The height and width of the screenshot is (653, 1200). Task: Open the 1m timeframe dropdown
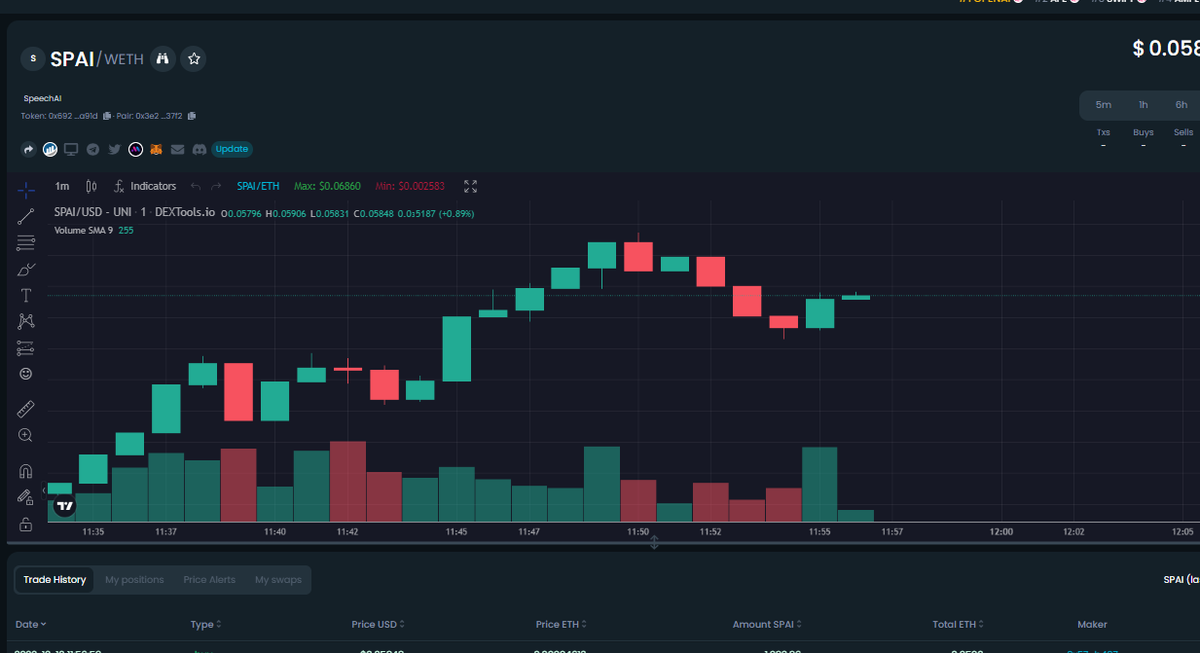pyautogui.click(x=62, y=186)
